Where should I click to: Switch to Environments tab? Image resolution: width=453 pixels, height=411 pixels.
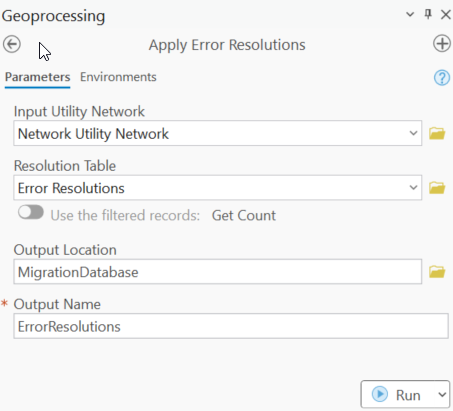(x=118, y=77)
